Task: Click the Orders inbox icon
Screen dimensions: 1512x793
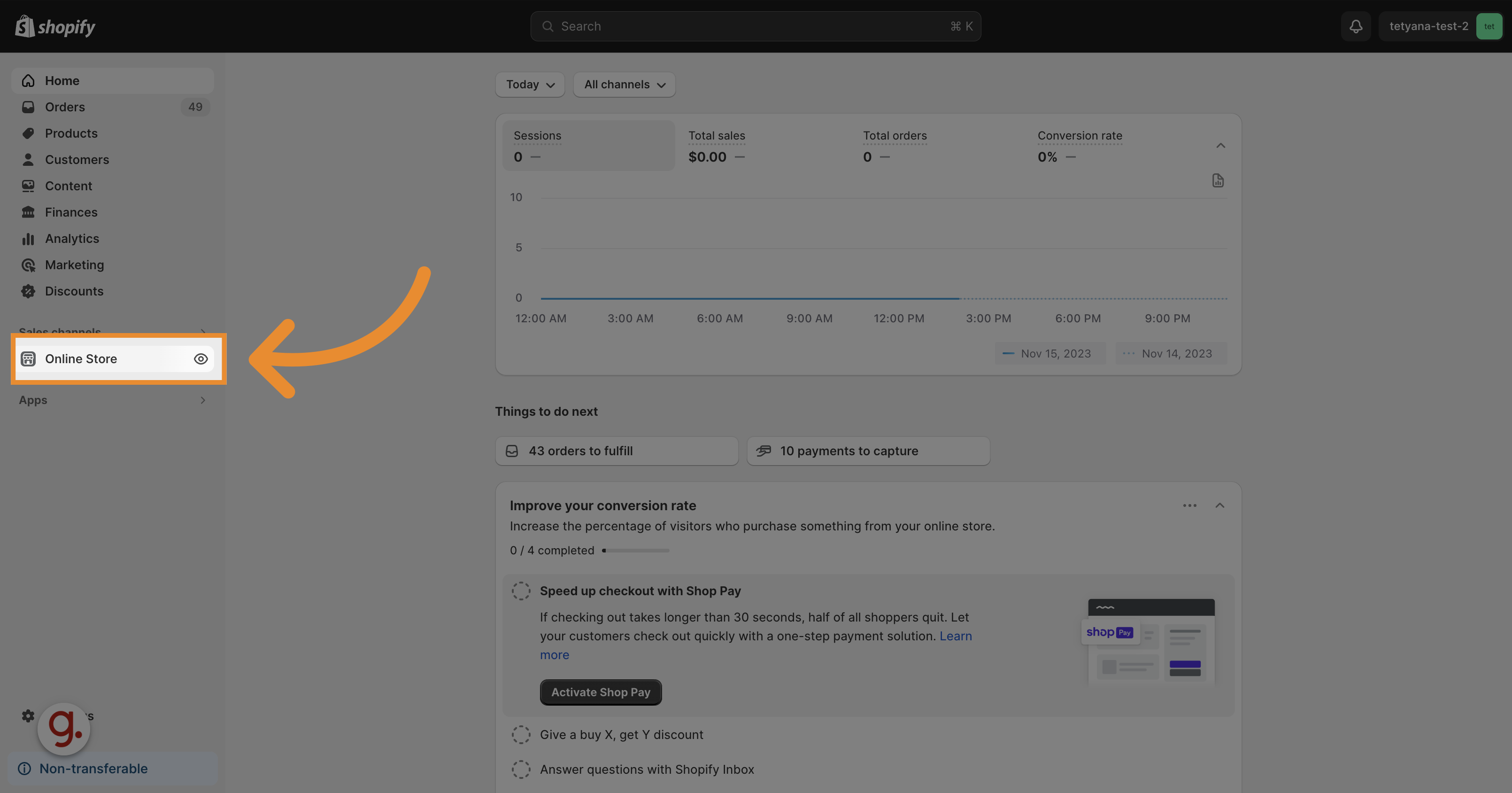Action: pyautogui.click(x=28, y=107)
